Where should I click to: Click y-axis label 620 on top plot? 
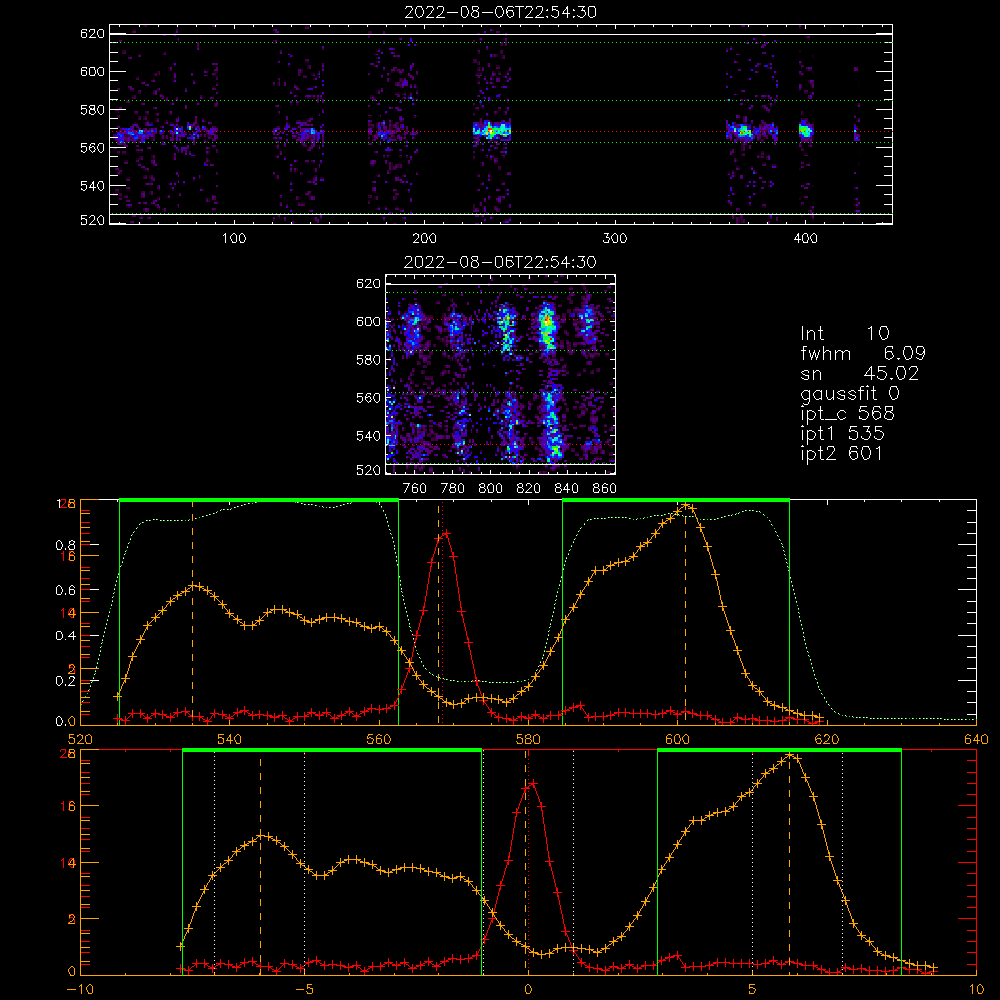[x=92, y=34]
